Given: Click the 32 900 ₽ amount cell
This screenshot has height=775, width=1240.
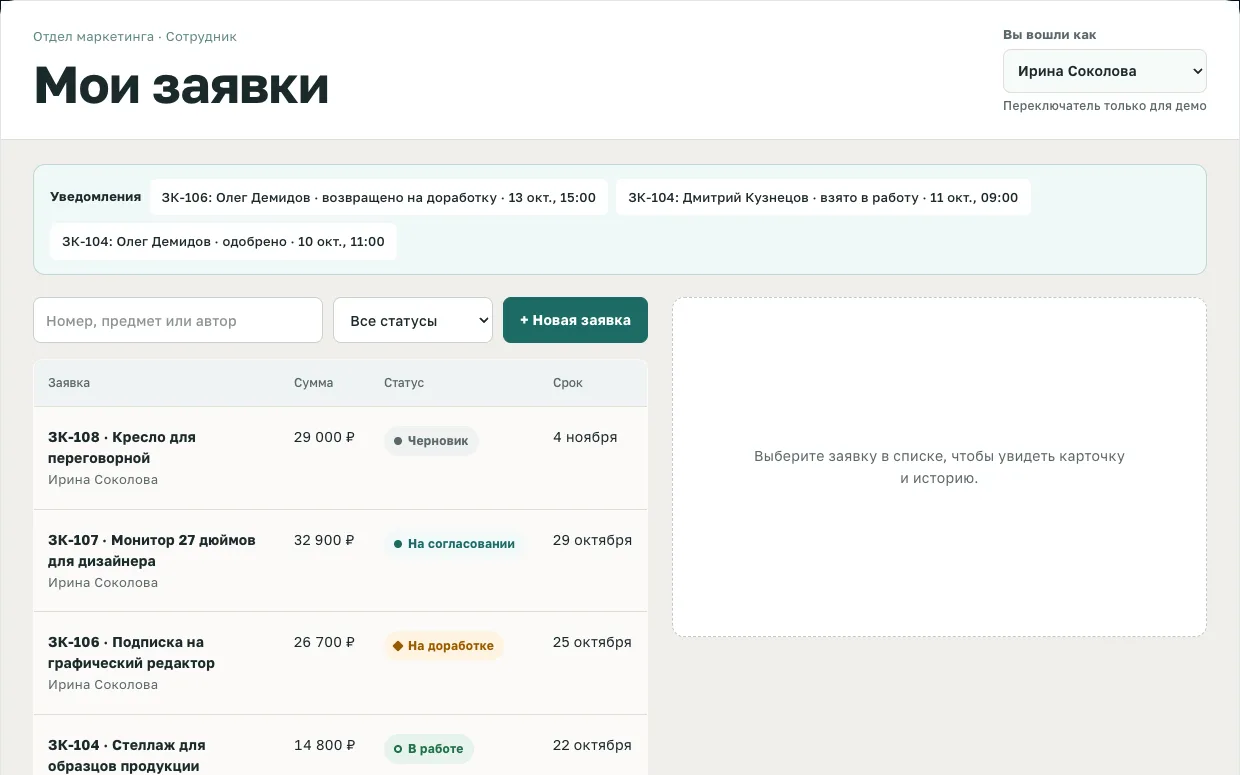Looking at the screenshot, I should [x=324, y=540].
